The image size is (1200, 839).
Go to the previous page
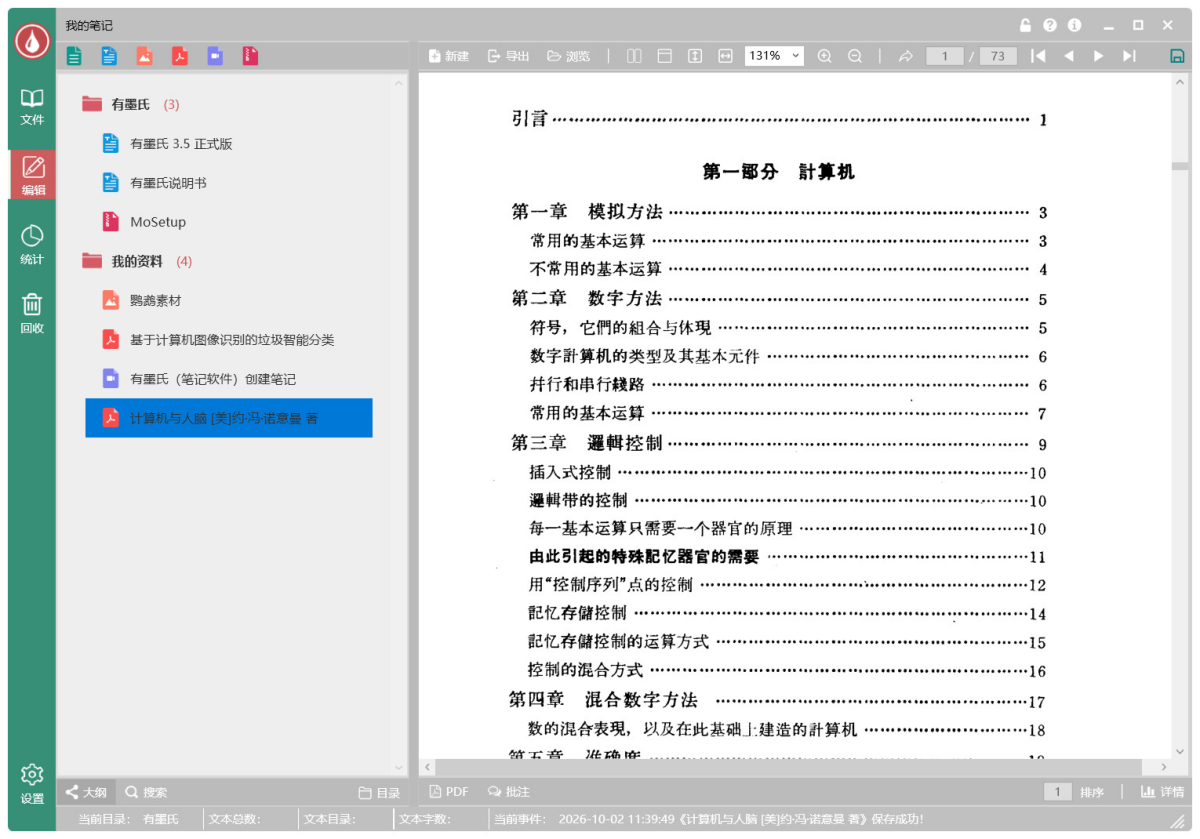1069,56
